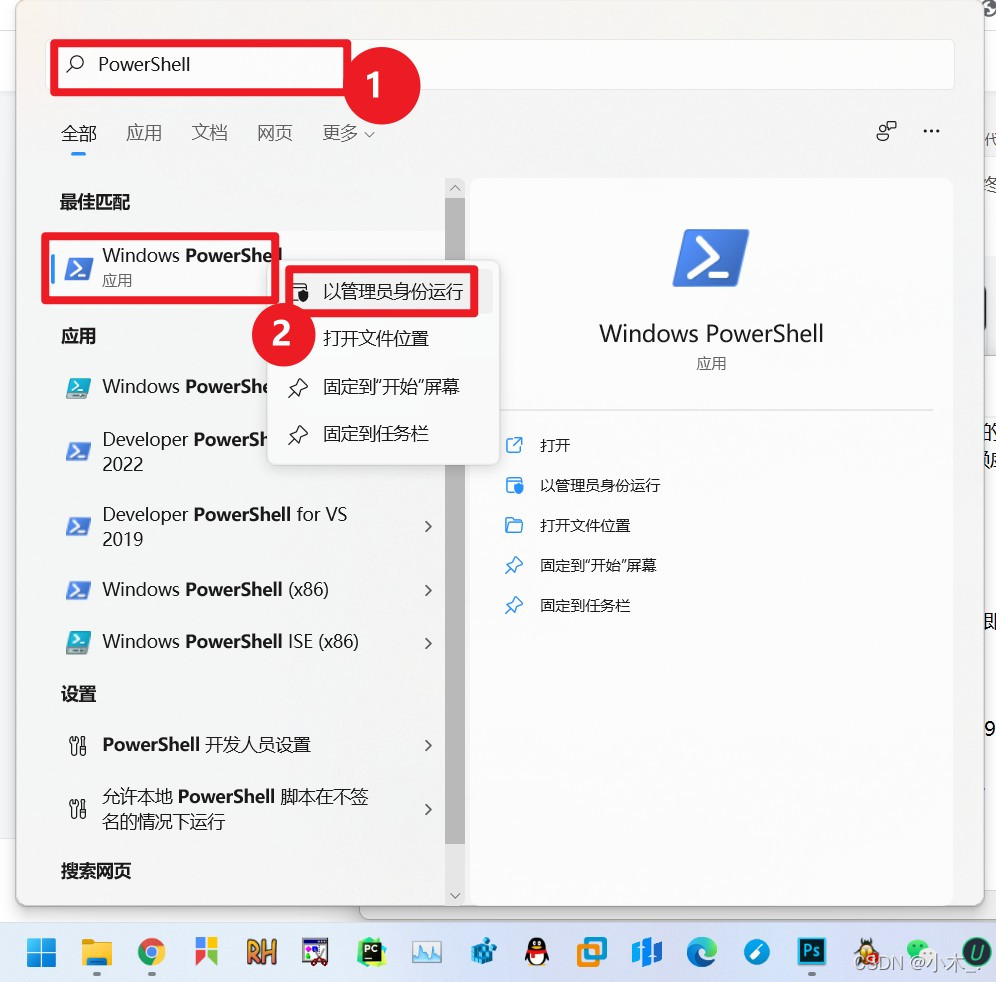The height and width of the screenshot is (982, 996).
Task: Expand Developer PowerShell for VS 2019 chevron
Action: coord(428,527)
